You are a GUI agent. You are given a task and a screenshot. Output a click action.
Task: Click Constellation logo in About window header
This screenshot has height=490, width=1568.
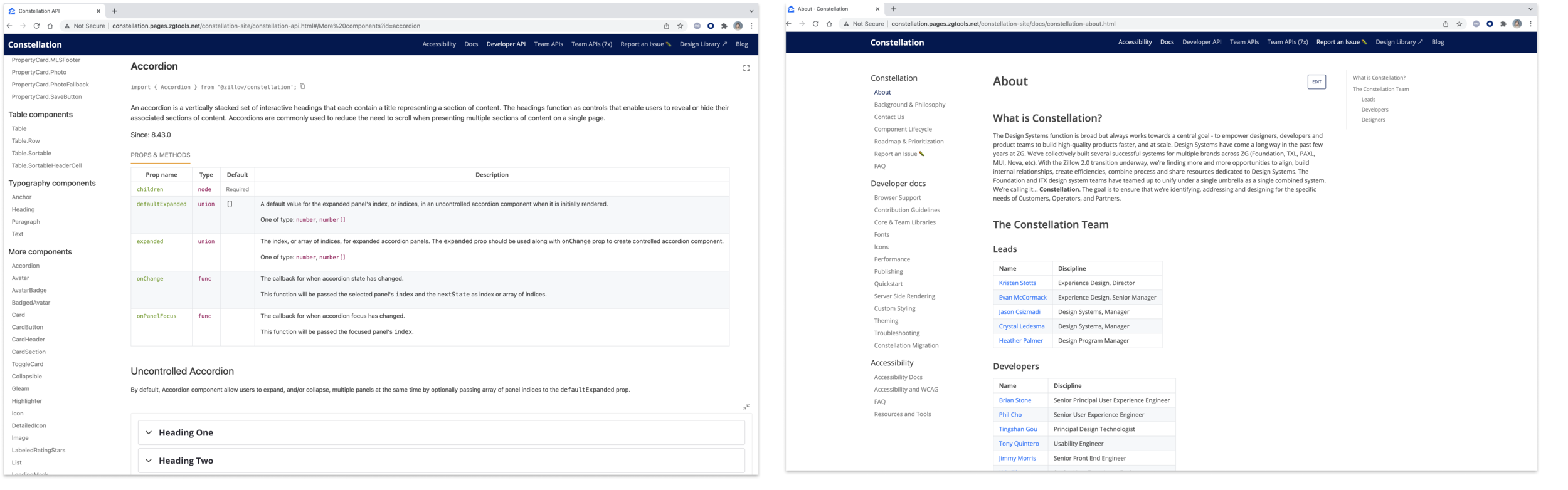pos(897,43)
